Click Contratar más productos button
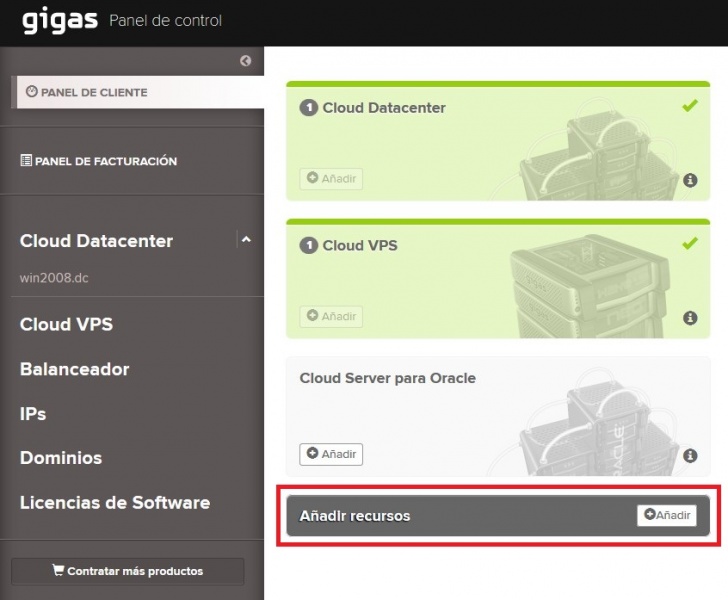 pos(128,571)
